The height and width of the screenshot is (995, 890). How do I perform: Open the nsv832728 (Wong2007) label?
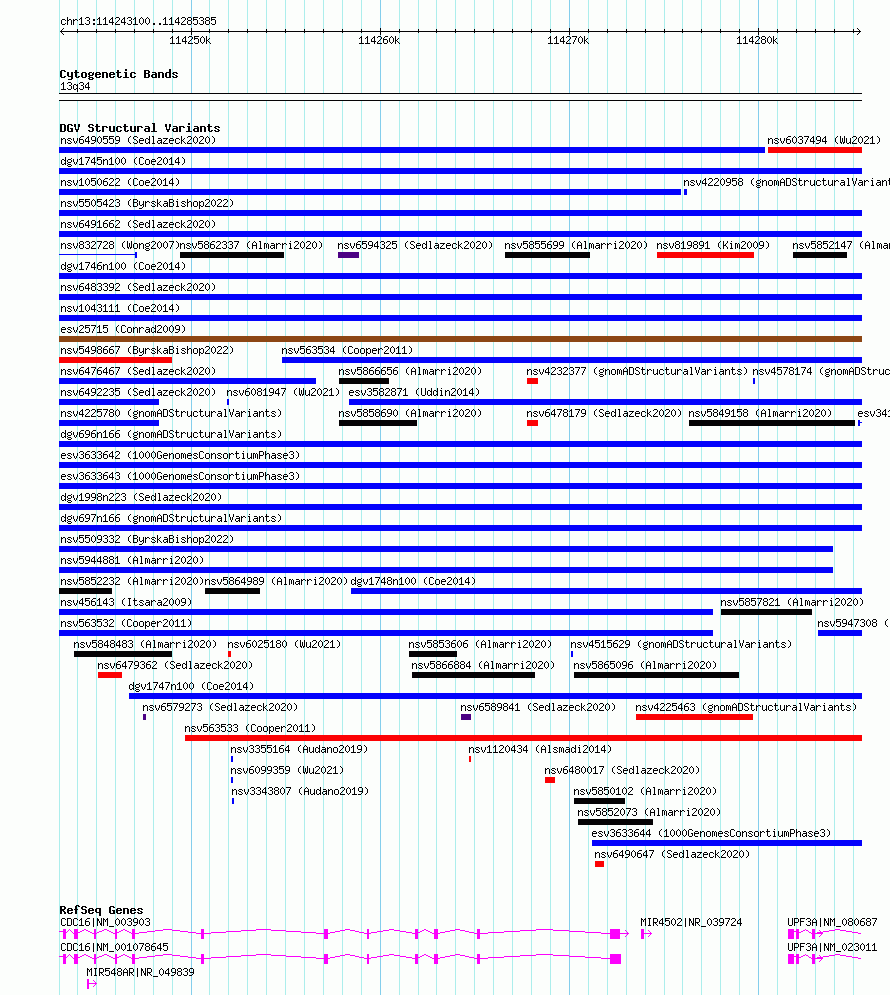click(x=120, y=245)
